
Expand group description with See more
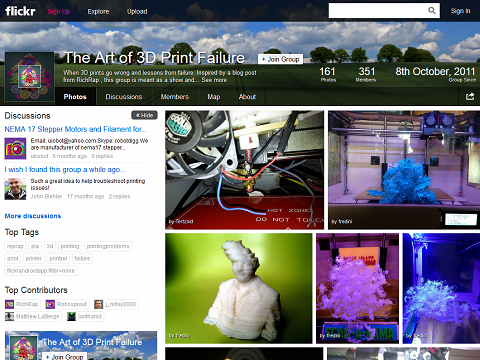click(x=214, y=80)
